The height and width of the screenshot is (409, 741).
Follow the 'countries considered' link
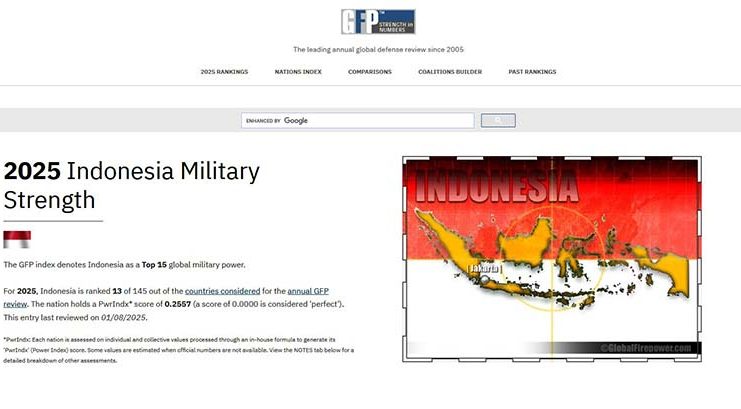pyautogui.click(x=223, y=290)
